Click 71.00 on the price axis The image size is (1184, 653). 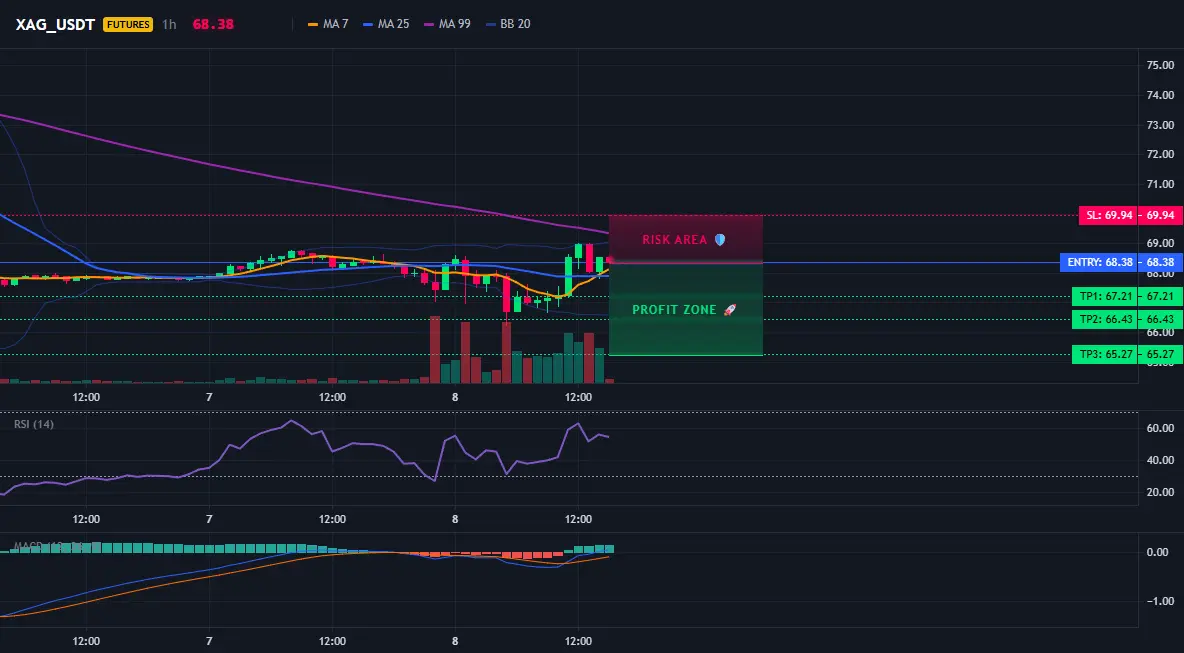click(1160, 184)
